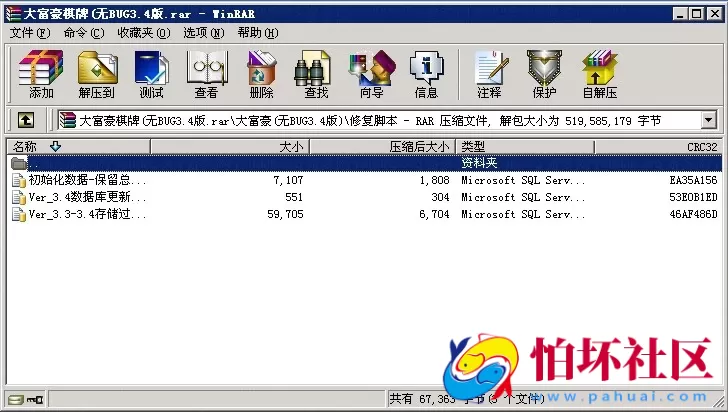The height and width of the screenshot is (412, 728).
Task: Open the Favorites (收藏夹) menu
Action: (144, 33)
